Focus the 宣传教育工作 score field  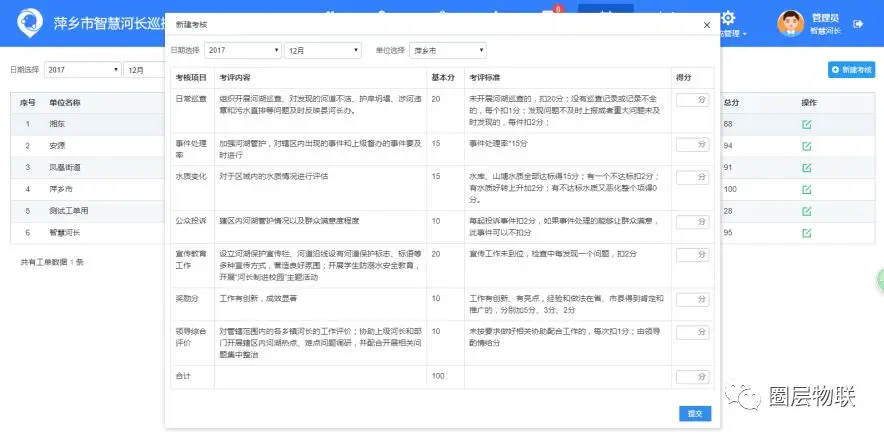tap(692, 255)
